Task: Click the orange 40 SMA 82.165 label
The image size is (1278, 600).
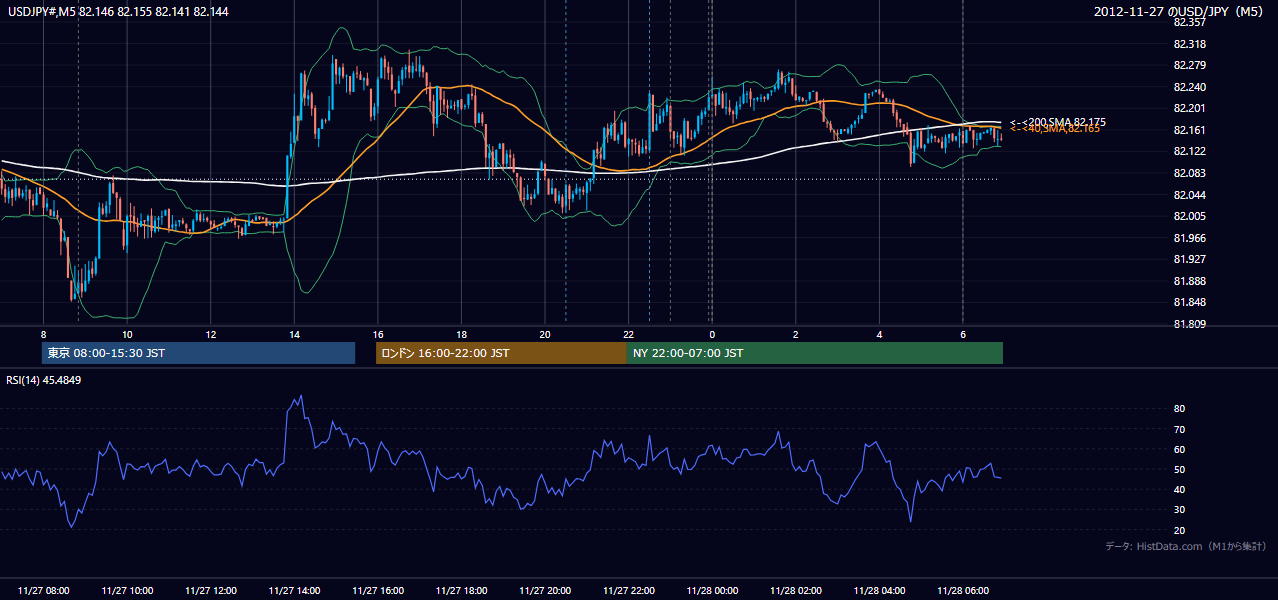Action: tap(1054, 129)
